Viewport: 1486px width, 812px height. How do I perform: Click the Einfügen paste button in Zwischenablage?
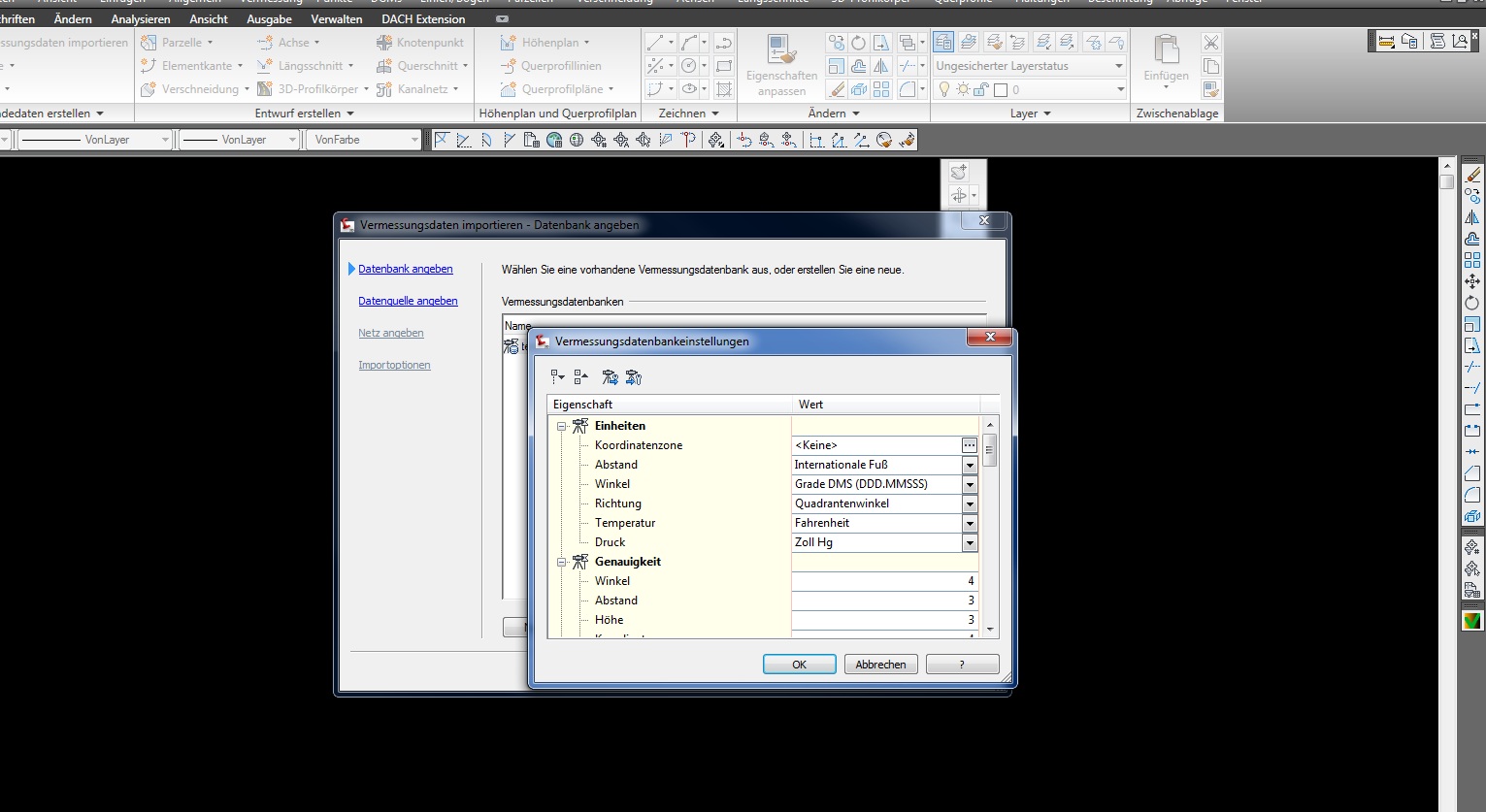(x=1166, y=61)
